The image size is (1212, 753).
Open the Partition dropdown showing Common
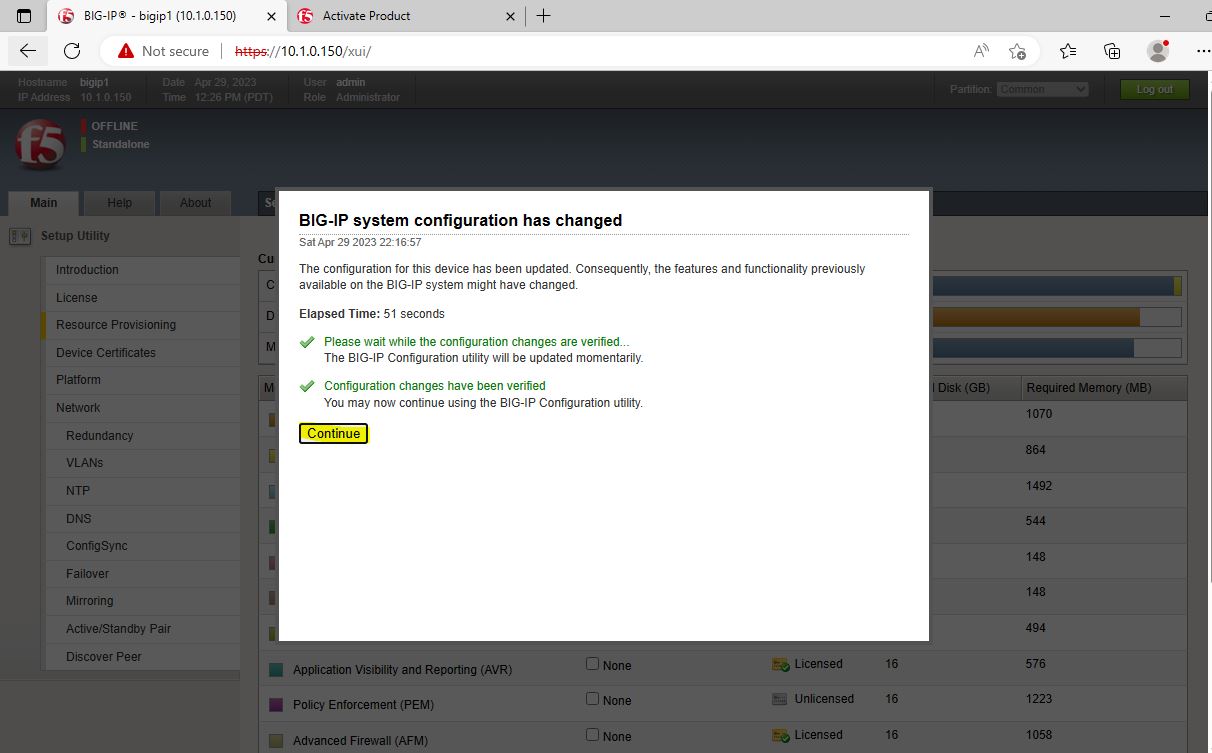click(x=1042, y=89)
